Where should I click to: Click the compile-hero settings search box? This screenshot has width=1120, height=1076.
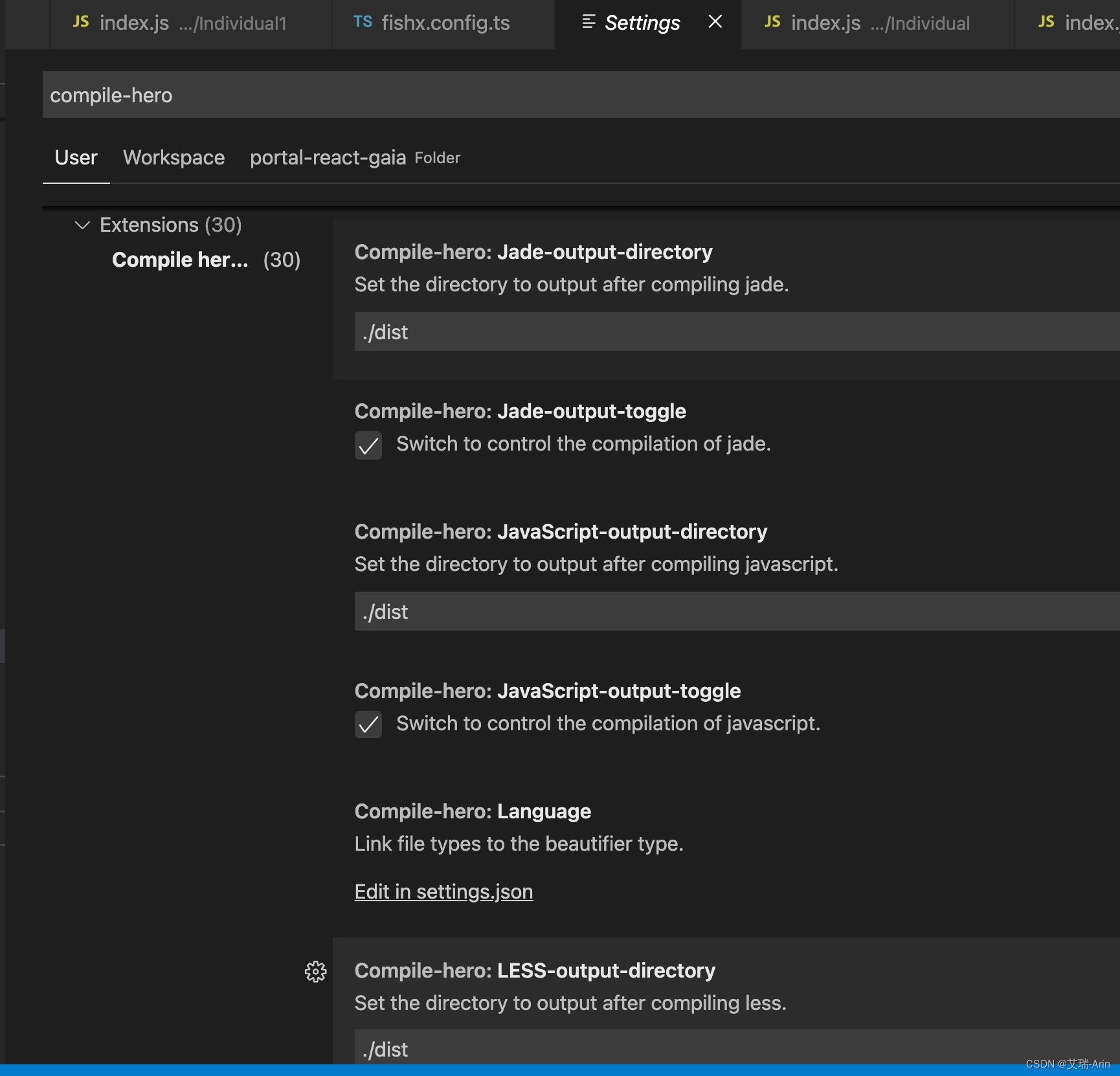tap(388, 95)
